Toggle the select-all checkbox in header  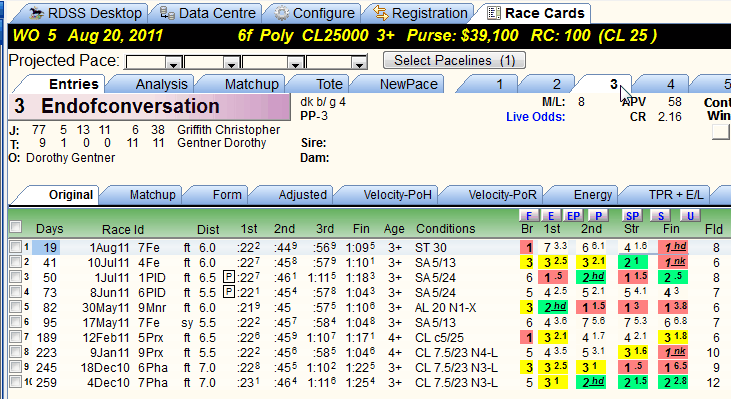[16, 227]
